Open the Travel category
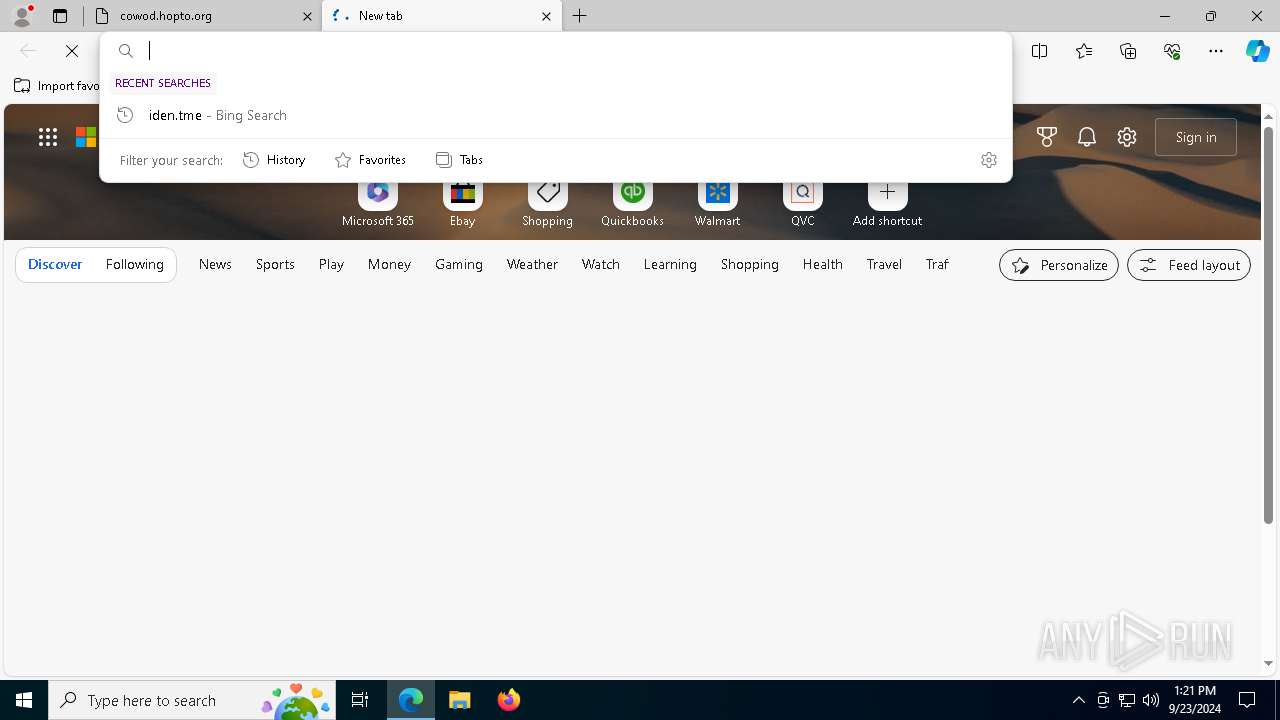 [884, 265]
